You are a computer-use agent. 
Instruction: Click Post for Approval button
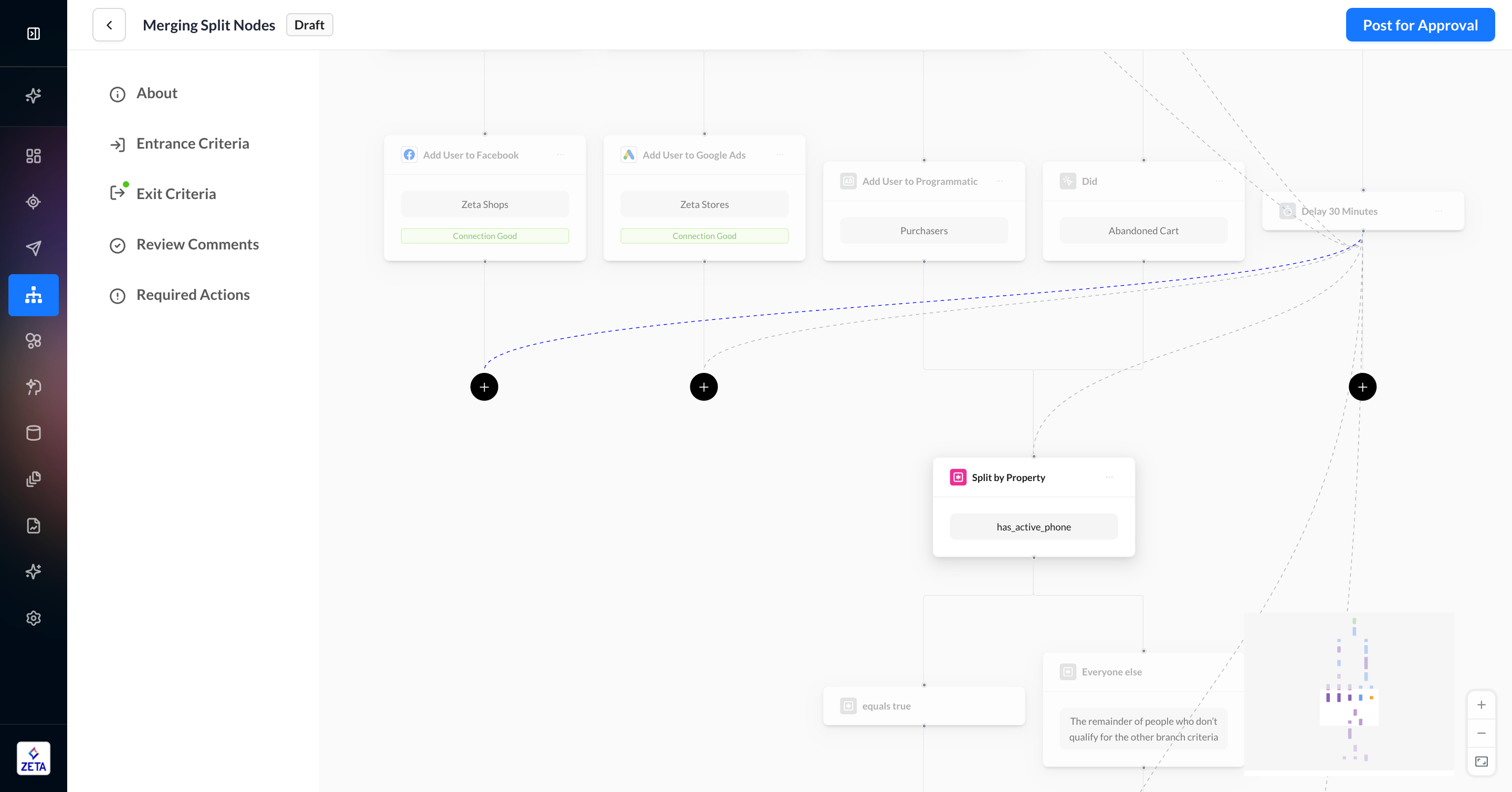1419,25
